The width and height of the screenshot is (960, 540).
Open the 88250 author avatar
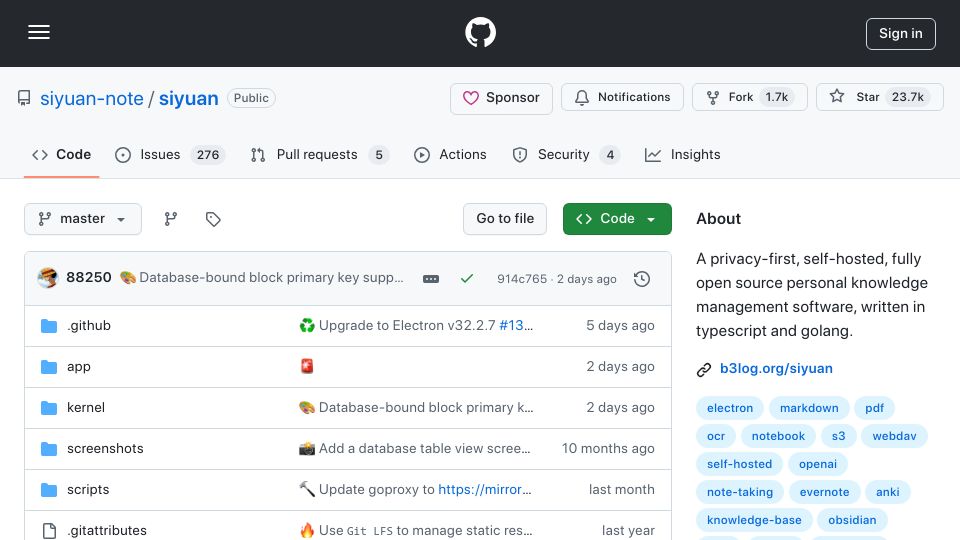[47, 278]
